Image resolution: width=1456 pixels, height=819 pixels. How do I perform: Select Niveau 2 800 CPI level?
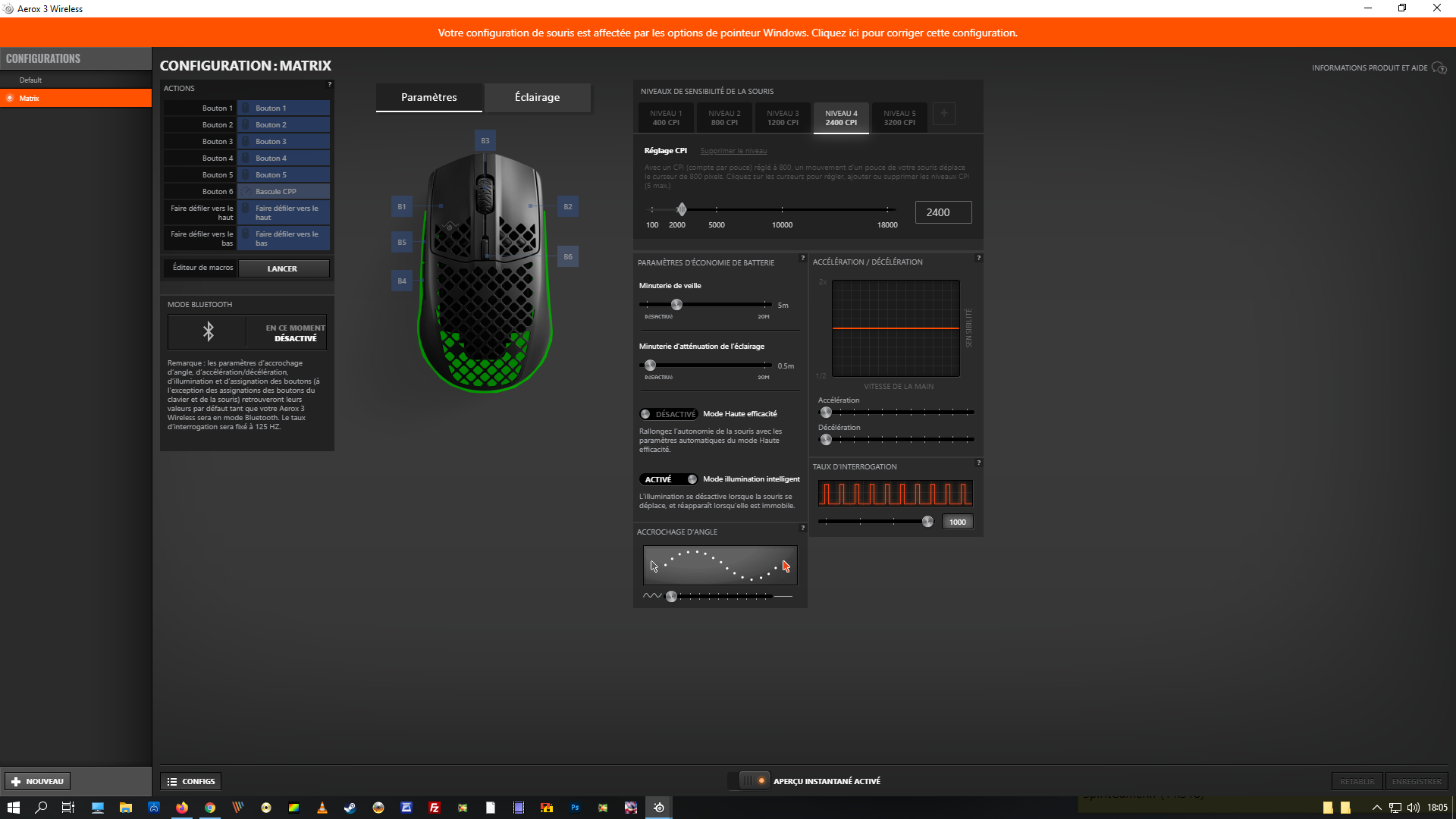724,118
